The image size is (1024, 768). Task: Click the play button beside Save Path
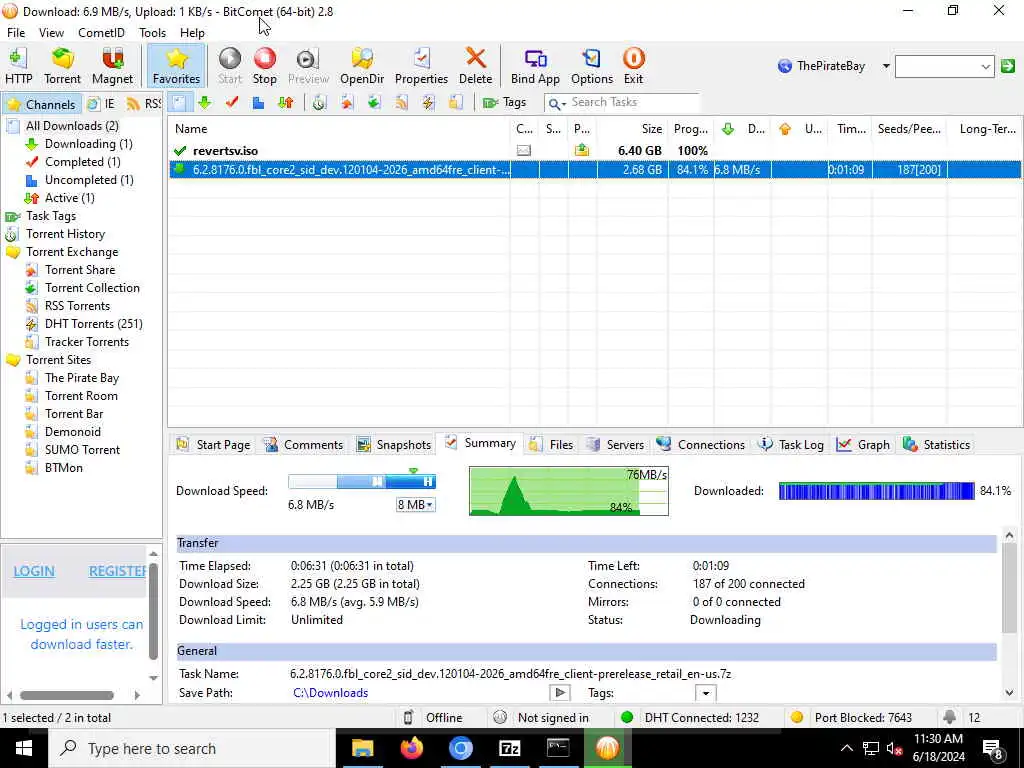pos(560,693)
